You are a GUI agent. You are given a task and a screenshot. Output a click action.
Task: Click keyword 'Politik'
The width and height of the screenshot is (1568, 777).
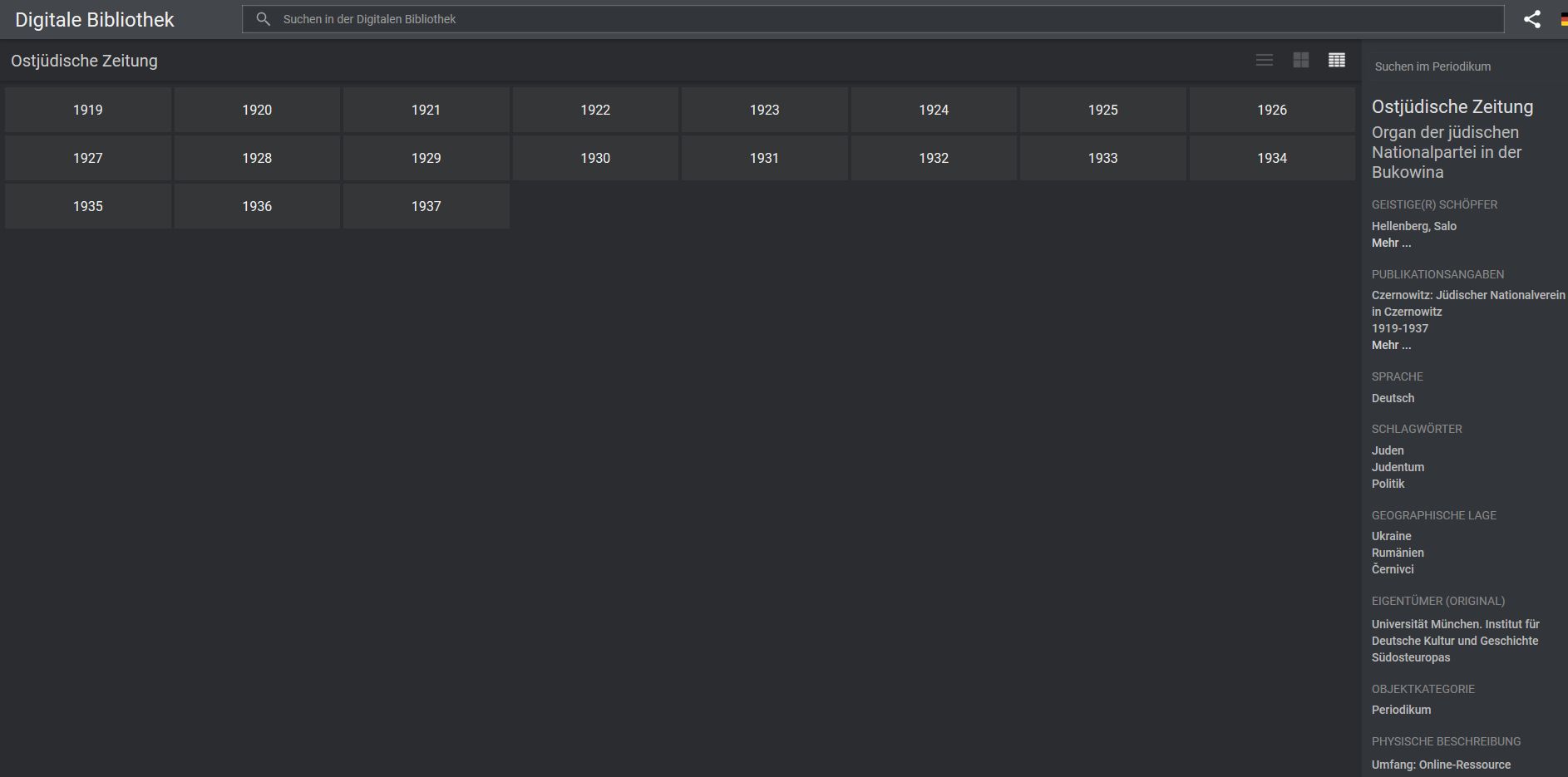click(x=1388, y=484)
